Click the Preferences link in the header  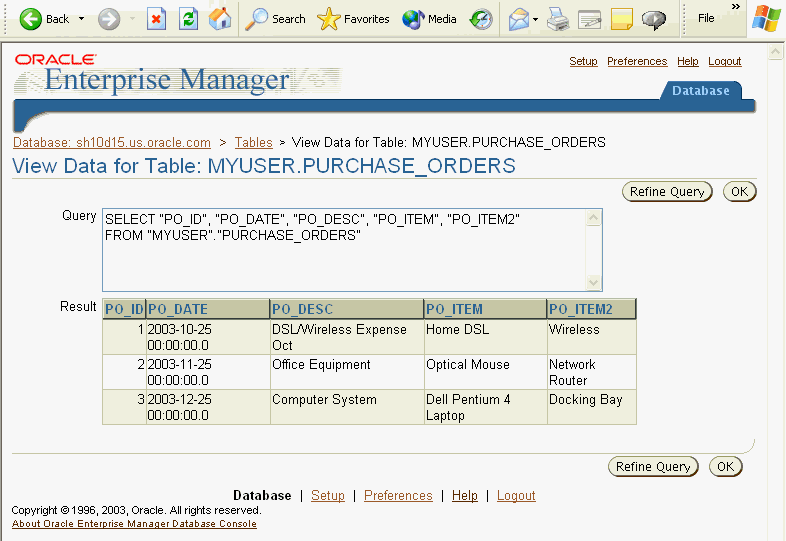(636, 62)
